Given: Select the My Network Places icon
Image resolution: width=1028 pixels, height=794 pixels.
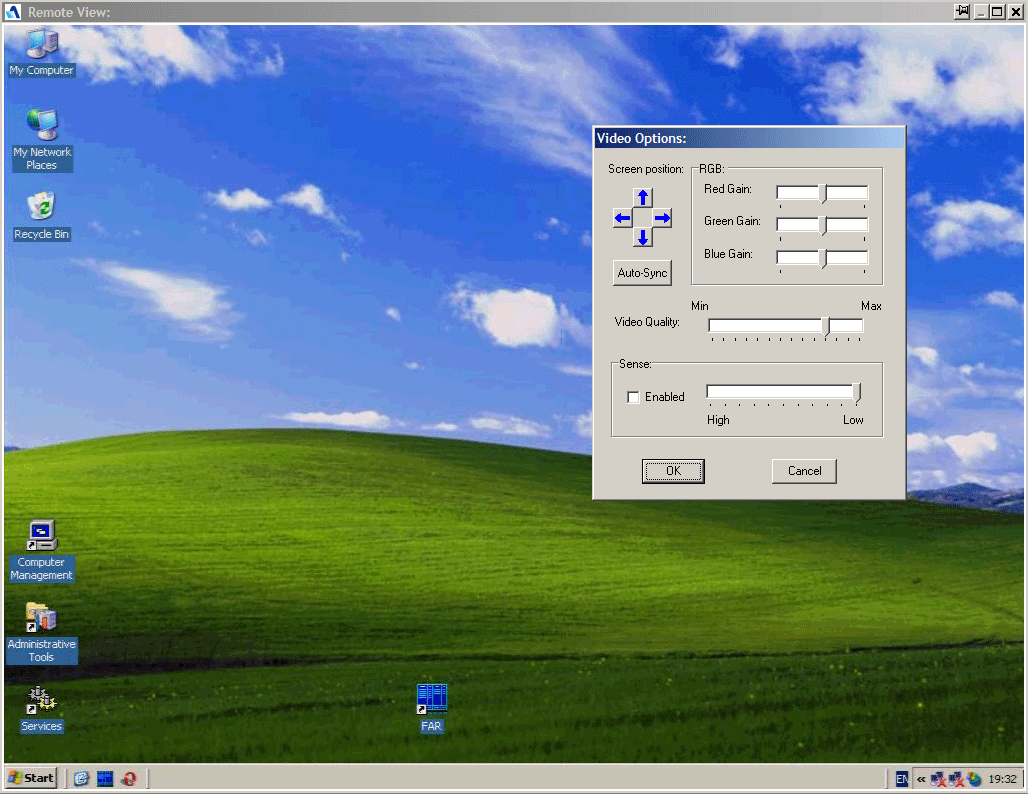Looking at the screenshot, I should click(x=42, y=140).
